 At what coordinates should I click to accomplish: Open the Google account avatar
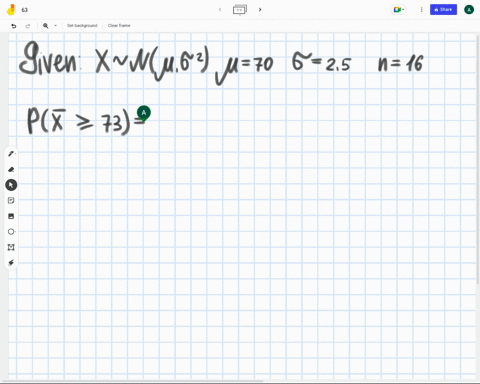[469, 10]
